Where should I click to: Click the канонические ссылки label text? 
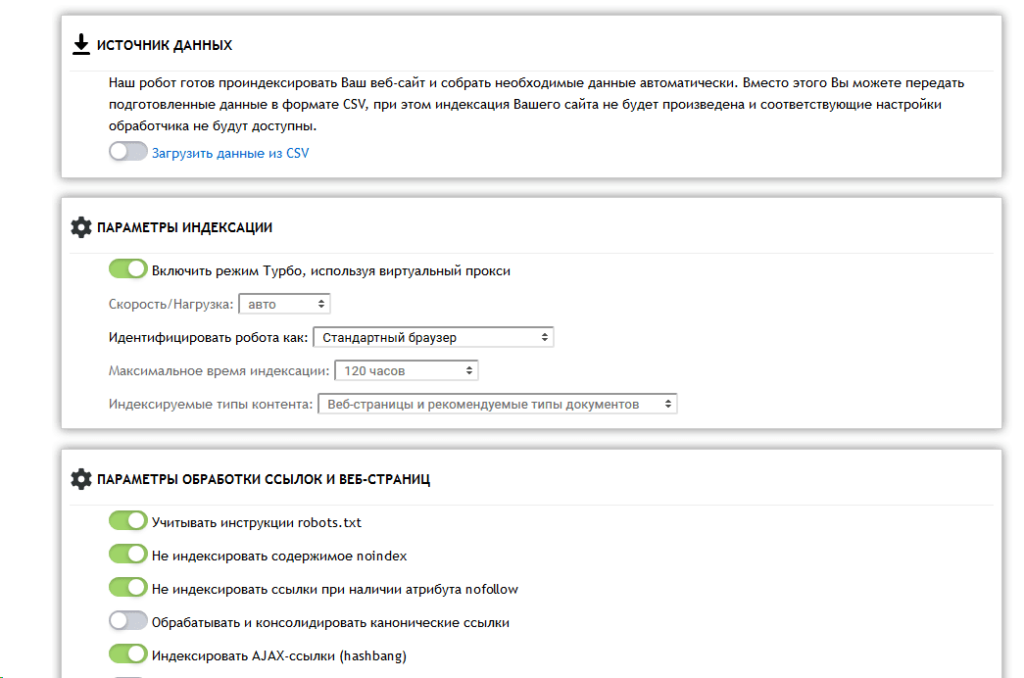tap(330, 622)
